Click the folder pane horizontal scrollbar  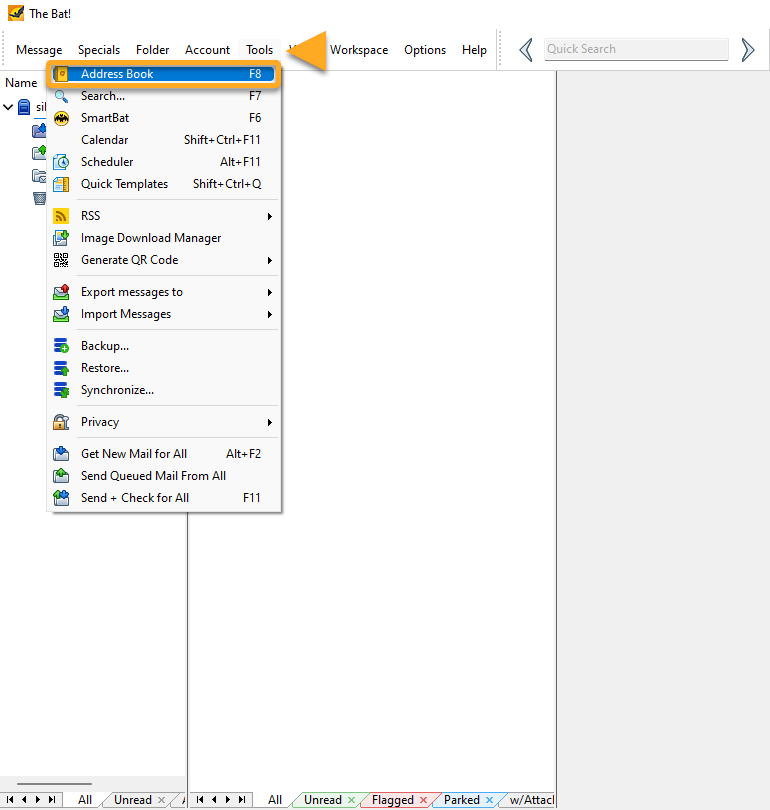point(55,785)
